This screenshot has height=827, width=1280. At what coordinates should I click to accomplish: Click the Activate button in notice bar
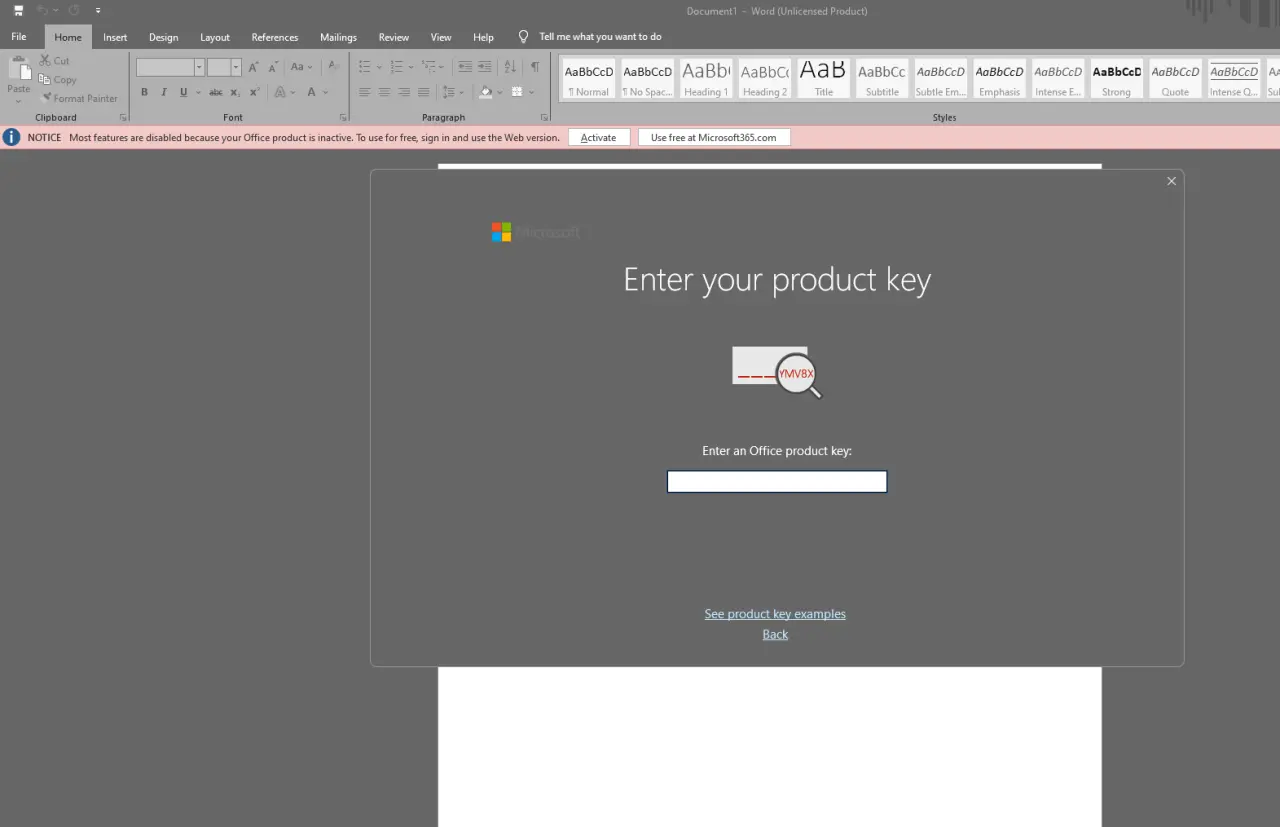pyautogui.click(x=599, y=137)
